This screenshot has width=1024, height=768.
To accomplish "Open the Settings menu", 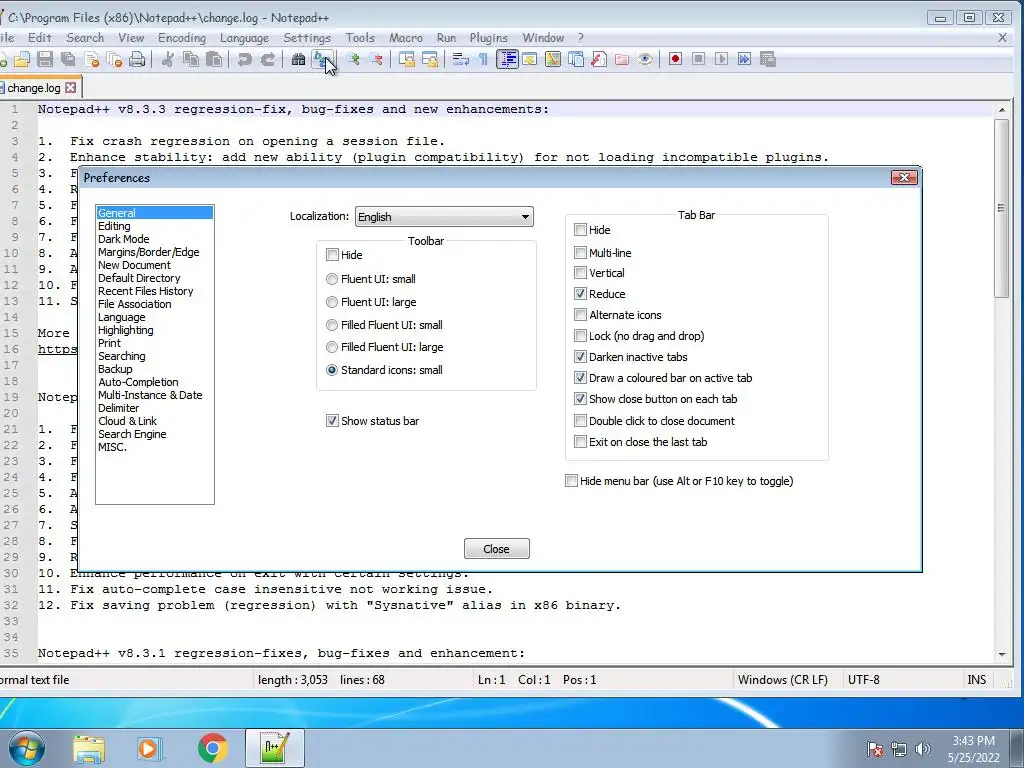I will pos(307,38).
